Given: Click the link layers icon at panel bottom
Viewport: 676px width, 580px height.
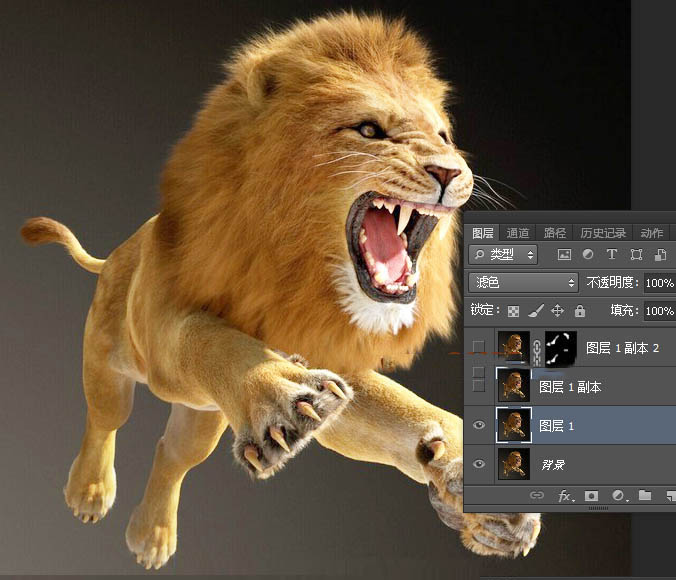Looking at the screenshot, I should [x=536, y=495].
